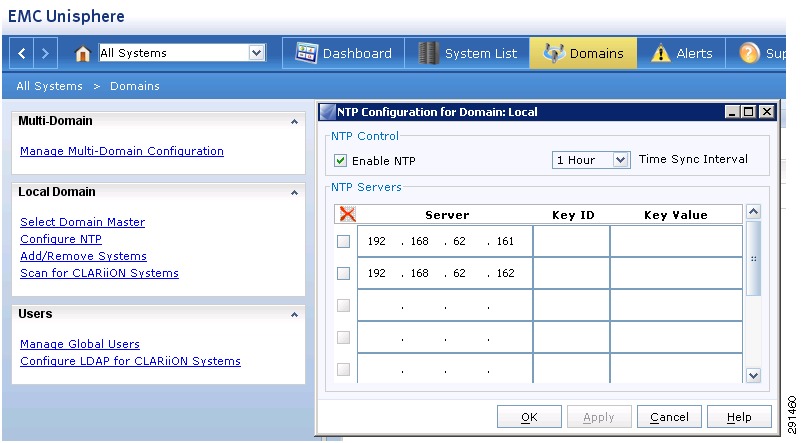
Task: Click Key Value cell for 192.168.62.161
Action: [x=676, y=241]
